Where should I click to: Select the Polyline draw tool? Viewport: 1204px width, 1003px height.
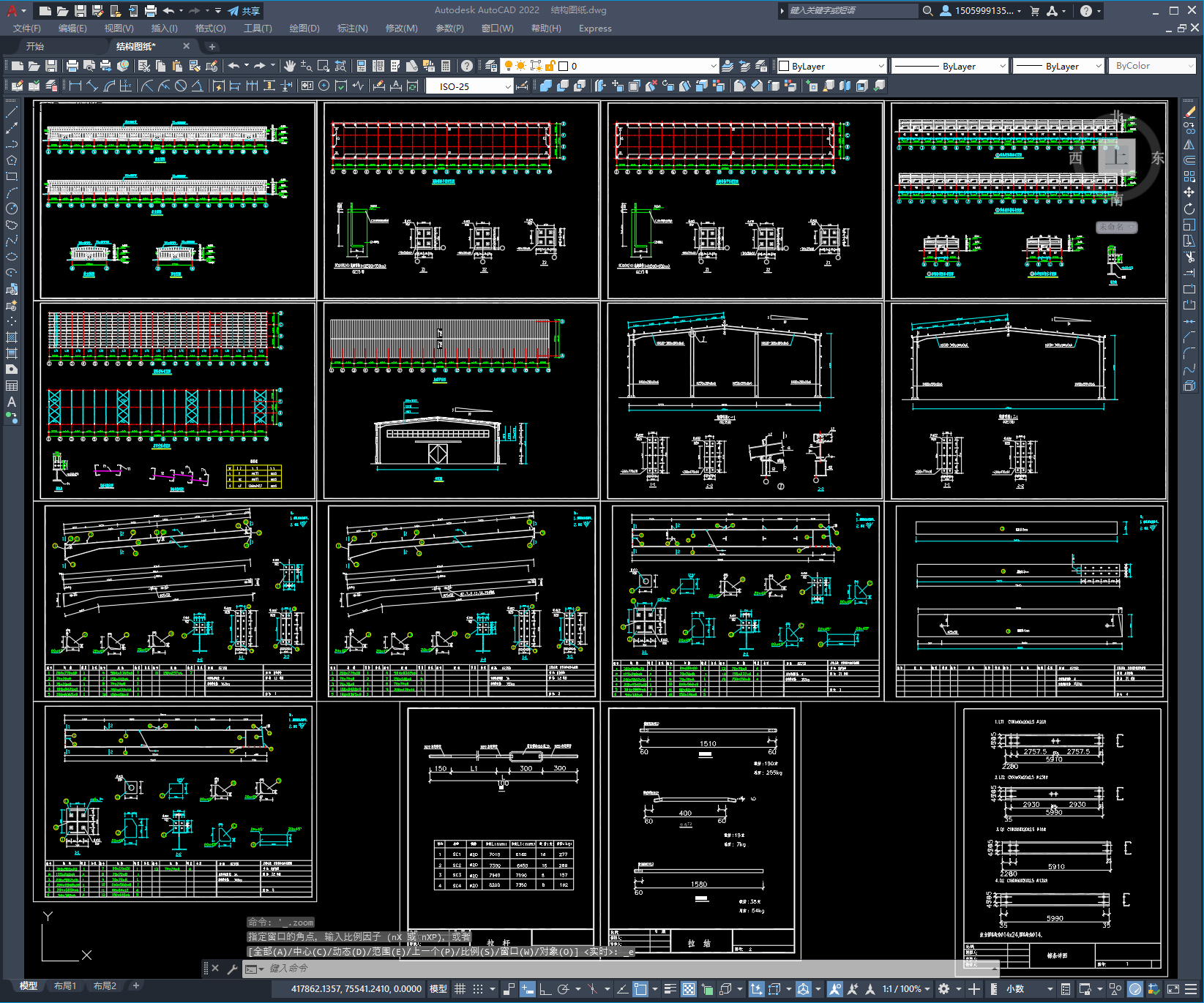click(x=12, y=144)
